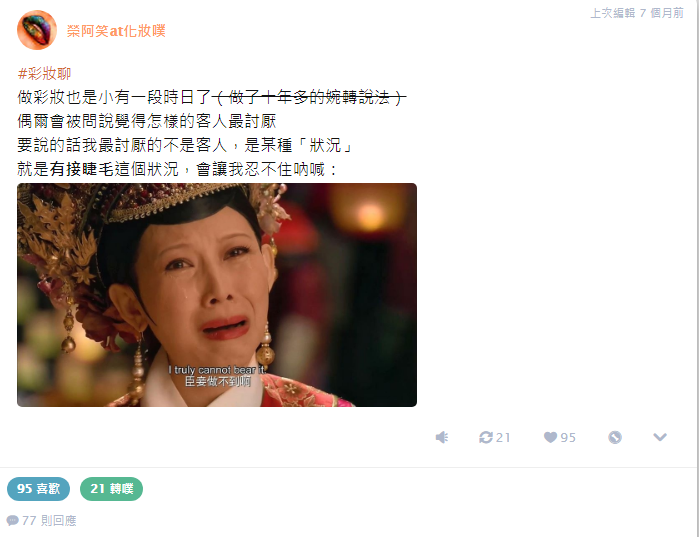Screen dimensions: 699x537
Task: Click the strikethrough text 做了十年多的婉轉說法
Action: click(309, 97)
